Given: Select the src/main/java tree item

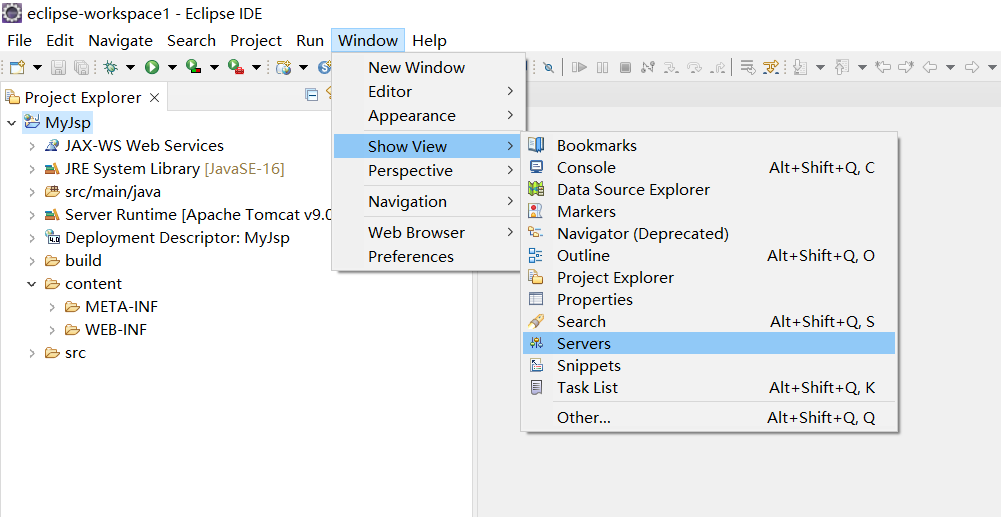Looking at the screenshot, I should (x=112, y=192).
